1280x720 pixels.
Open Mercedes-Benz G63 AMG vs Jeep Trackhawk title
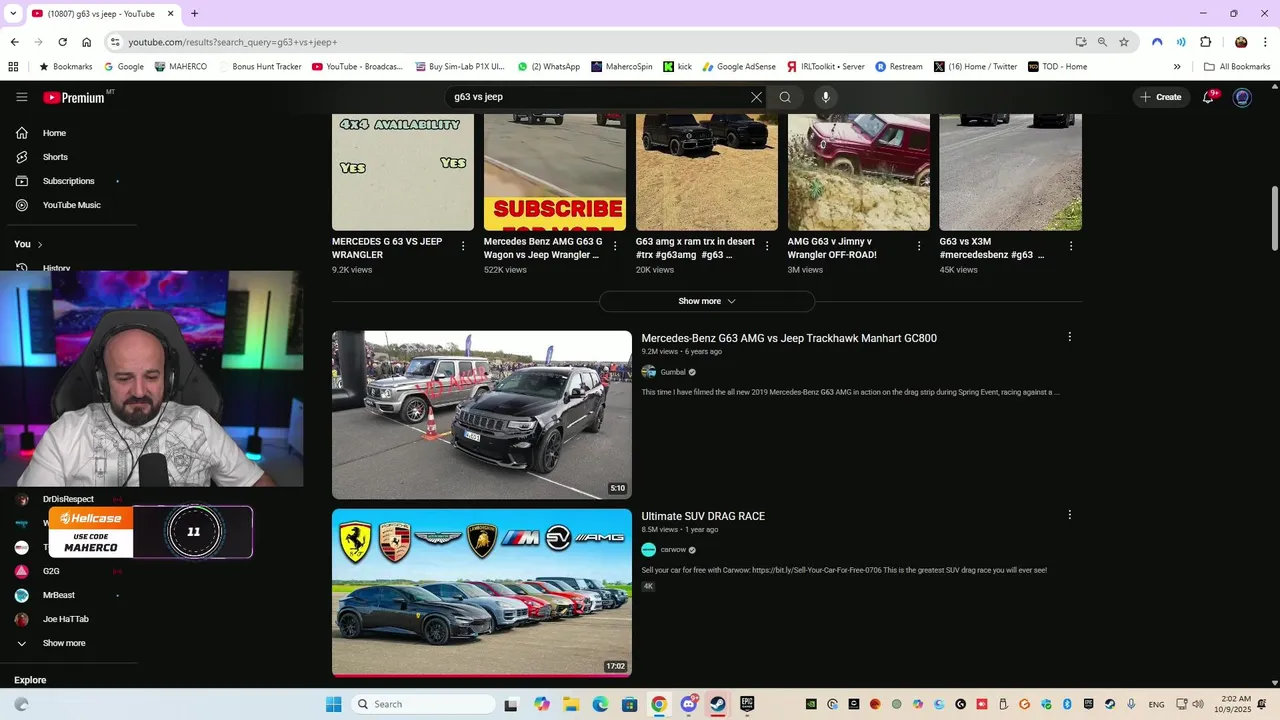click(789, 338)
